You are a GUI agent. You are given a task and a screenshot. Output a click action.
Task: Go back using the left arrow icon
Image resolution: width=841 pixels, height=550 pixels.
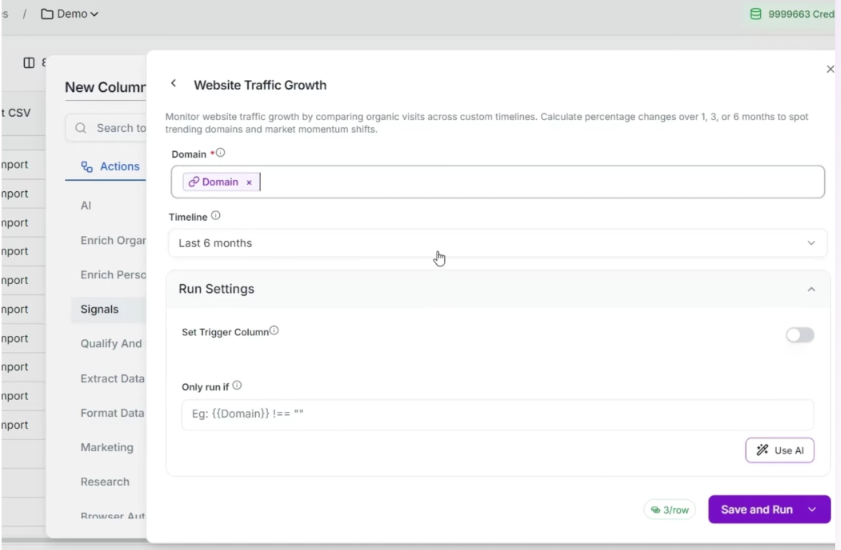click(x=173, y=83)
